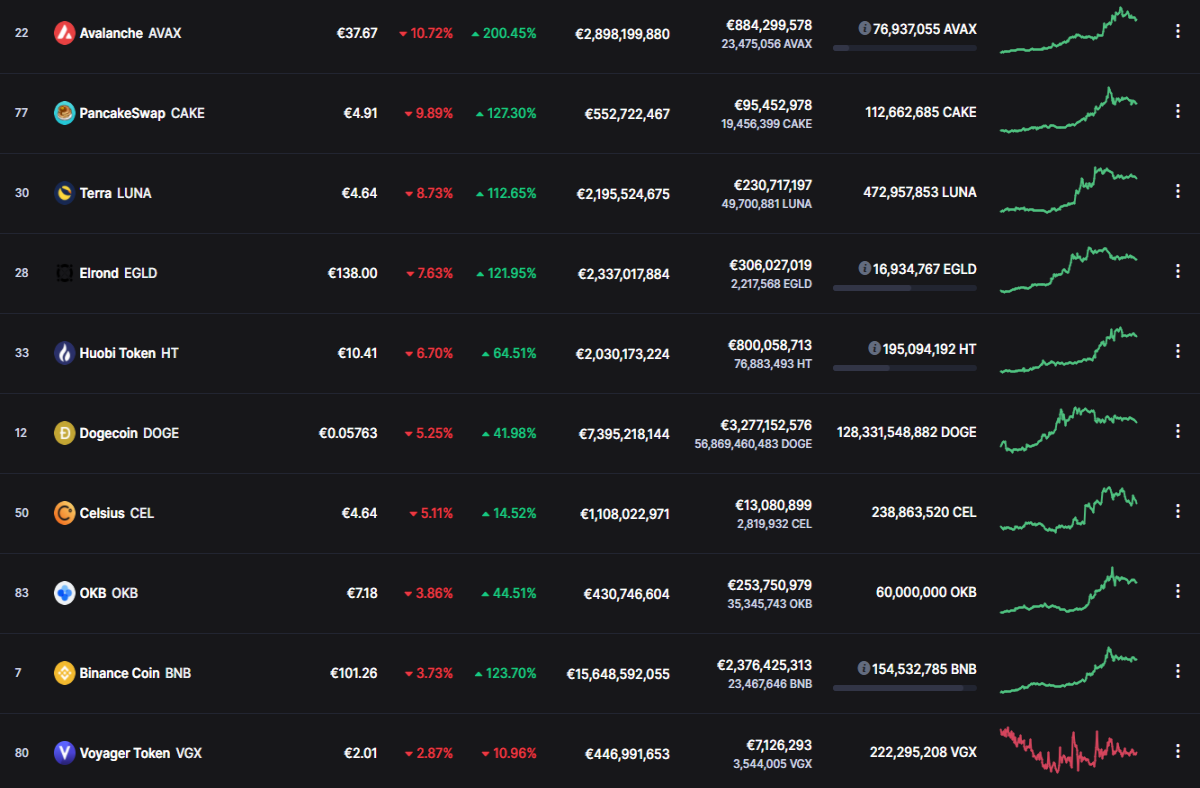Click Dogecoin price €0.05763
This screenshot has width=1200, height=788.
click(348, 433)
